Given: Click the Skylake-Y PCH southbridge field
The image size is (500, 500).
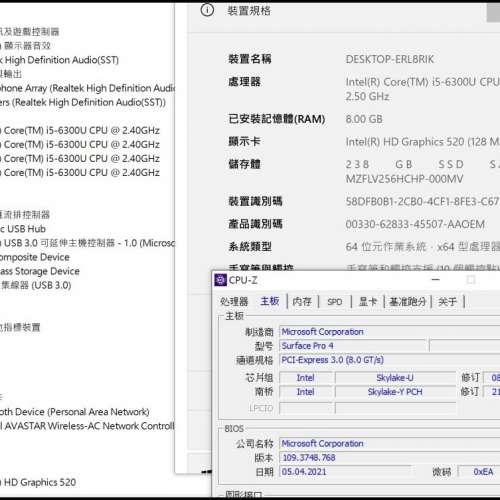Looking at the screenshot, I should click(x=395, y=392).
